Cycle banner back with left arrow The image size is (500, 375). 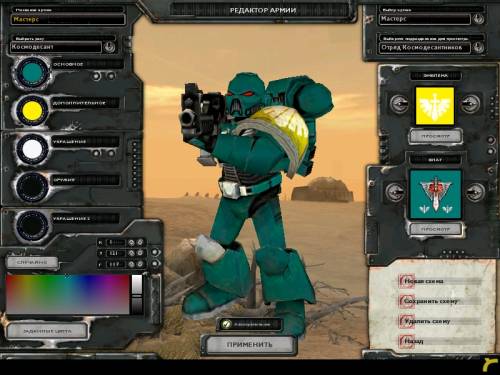[395, 192]
